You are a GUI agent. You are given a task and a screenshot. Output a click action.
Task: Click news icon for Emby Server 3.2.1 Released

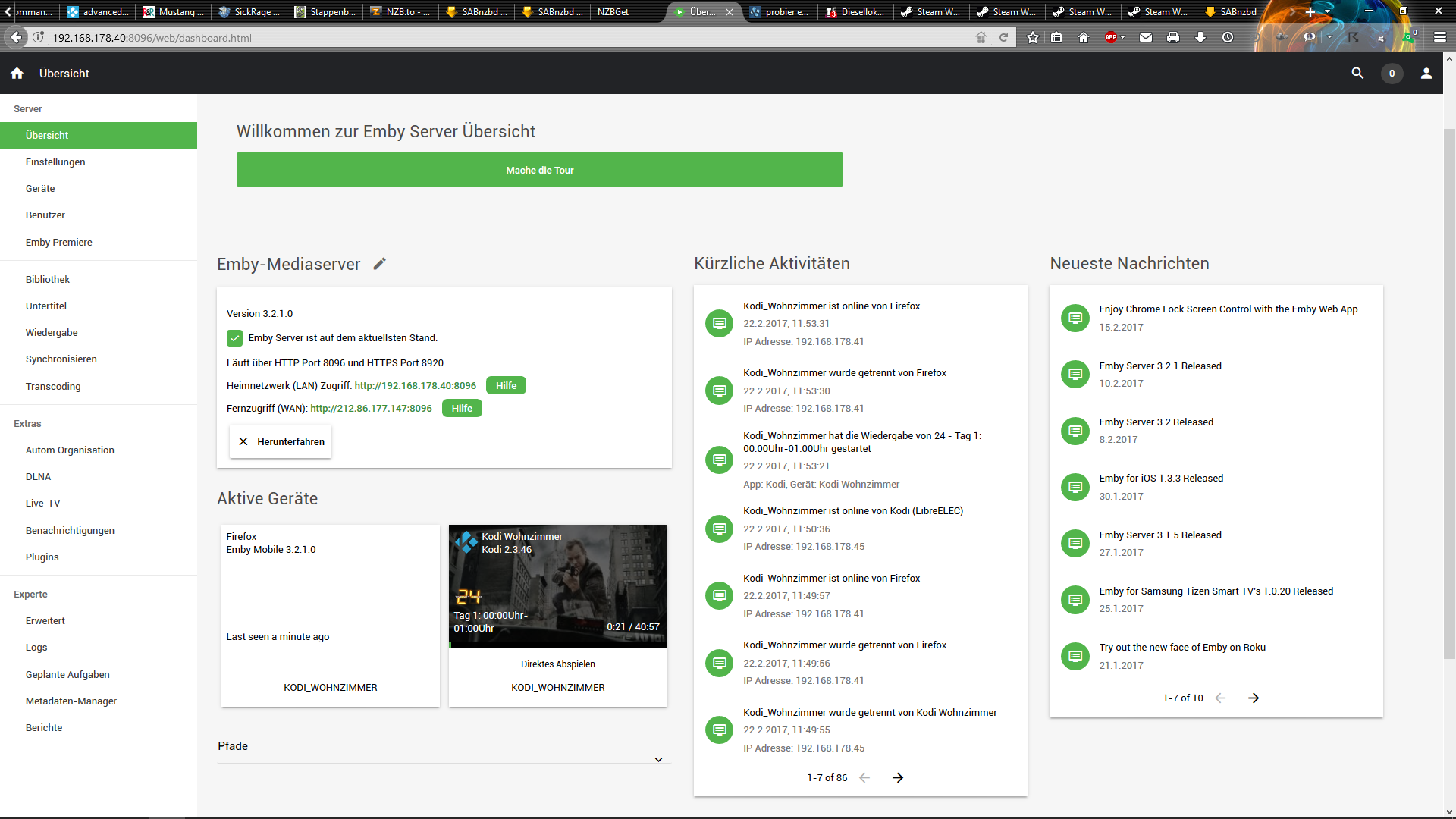1075,374
